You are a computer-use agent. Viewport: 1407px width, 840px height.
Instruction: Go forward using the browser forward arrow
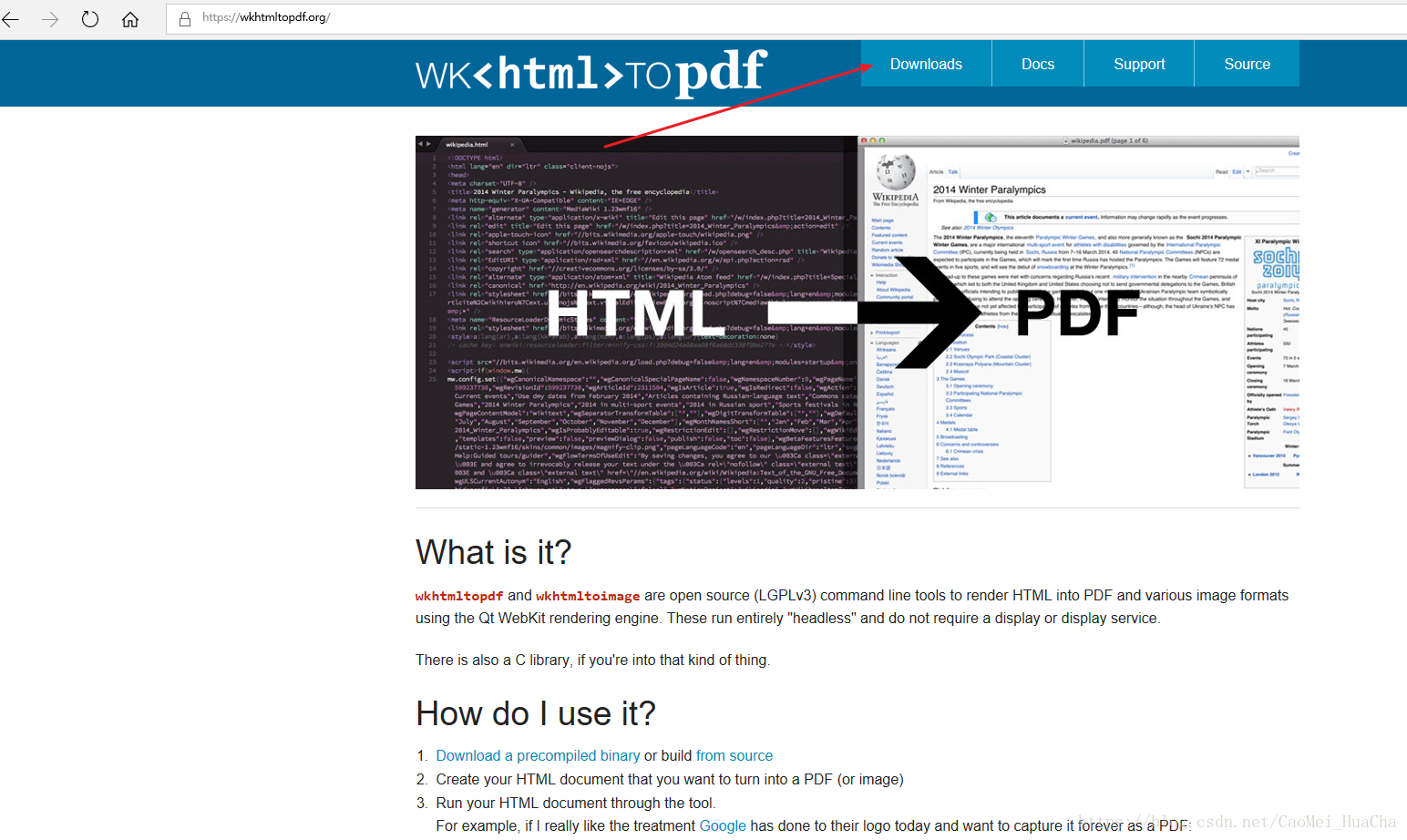[x=50, y=19]
